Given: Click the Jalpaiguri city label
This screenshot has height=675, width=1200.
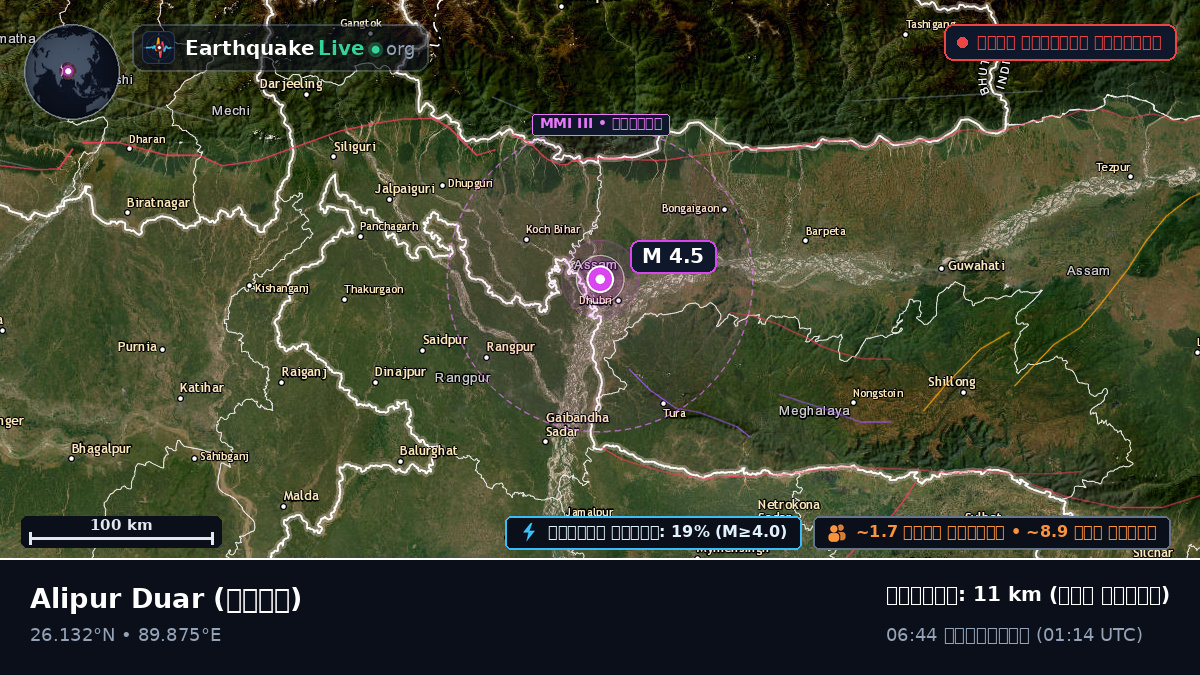Looking at the screenshot, I should [404, 188].
